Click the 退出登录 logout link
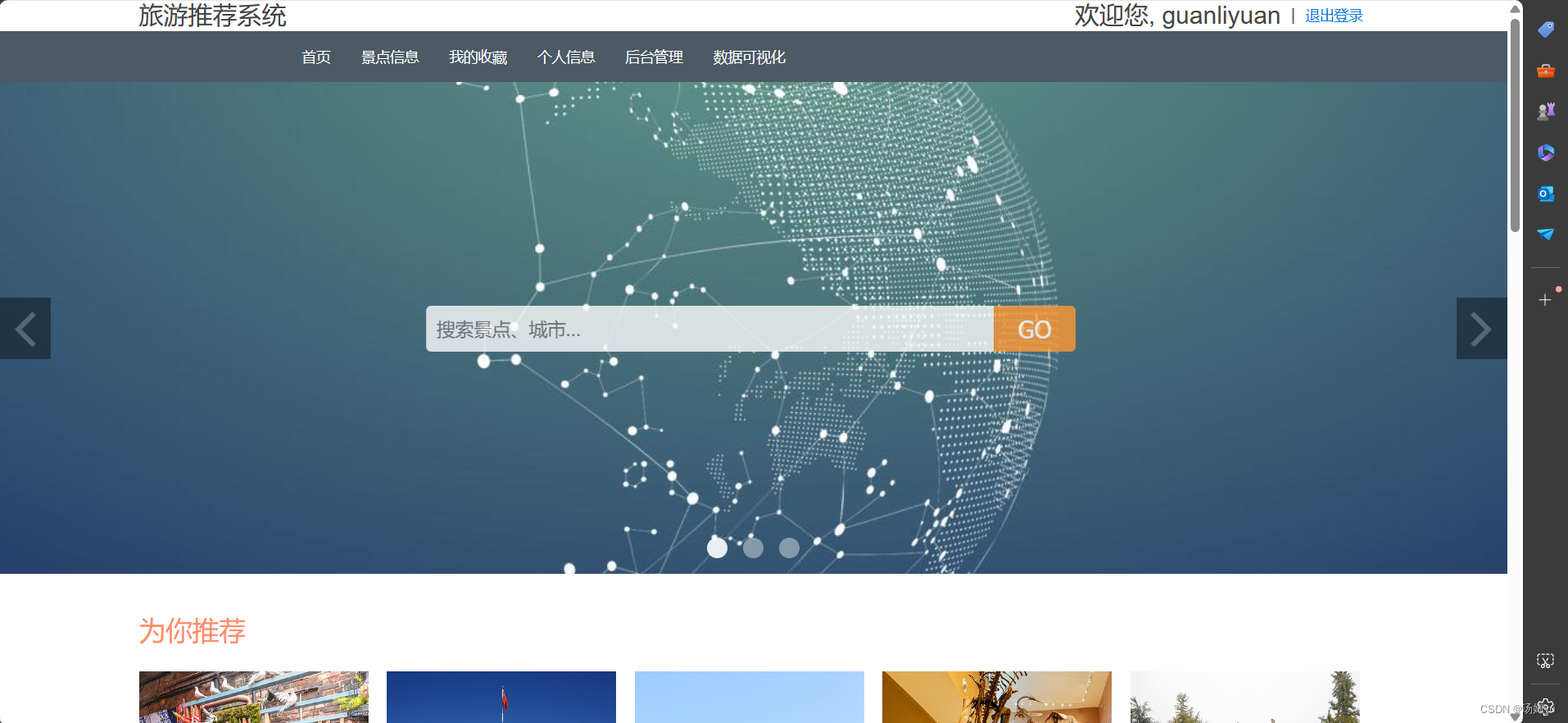 (1334, 16)
